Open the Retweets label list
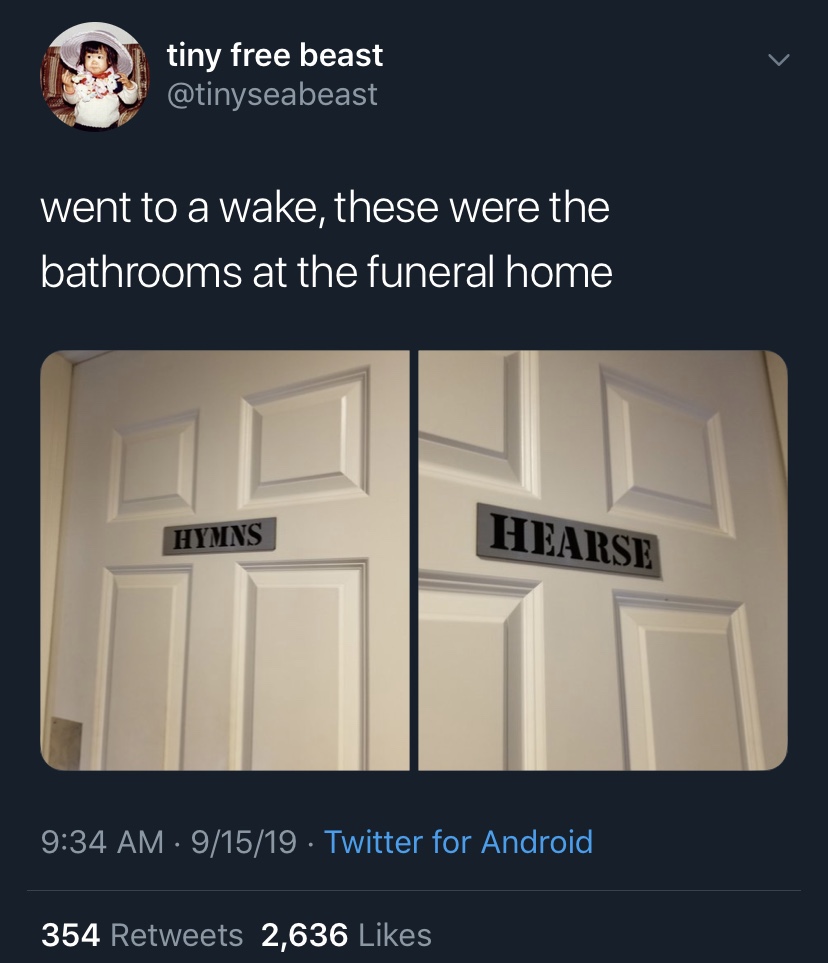 177,935
